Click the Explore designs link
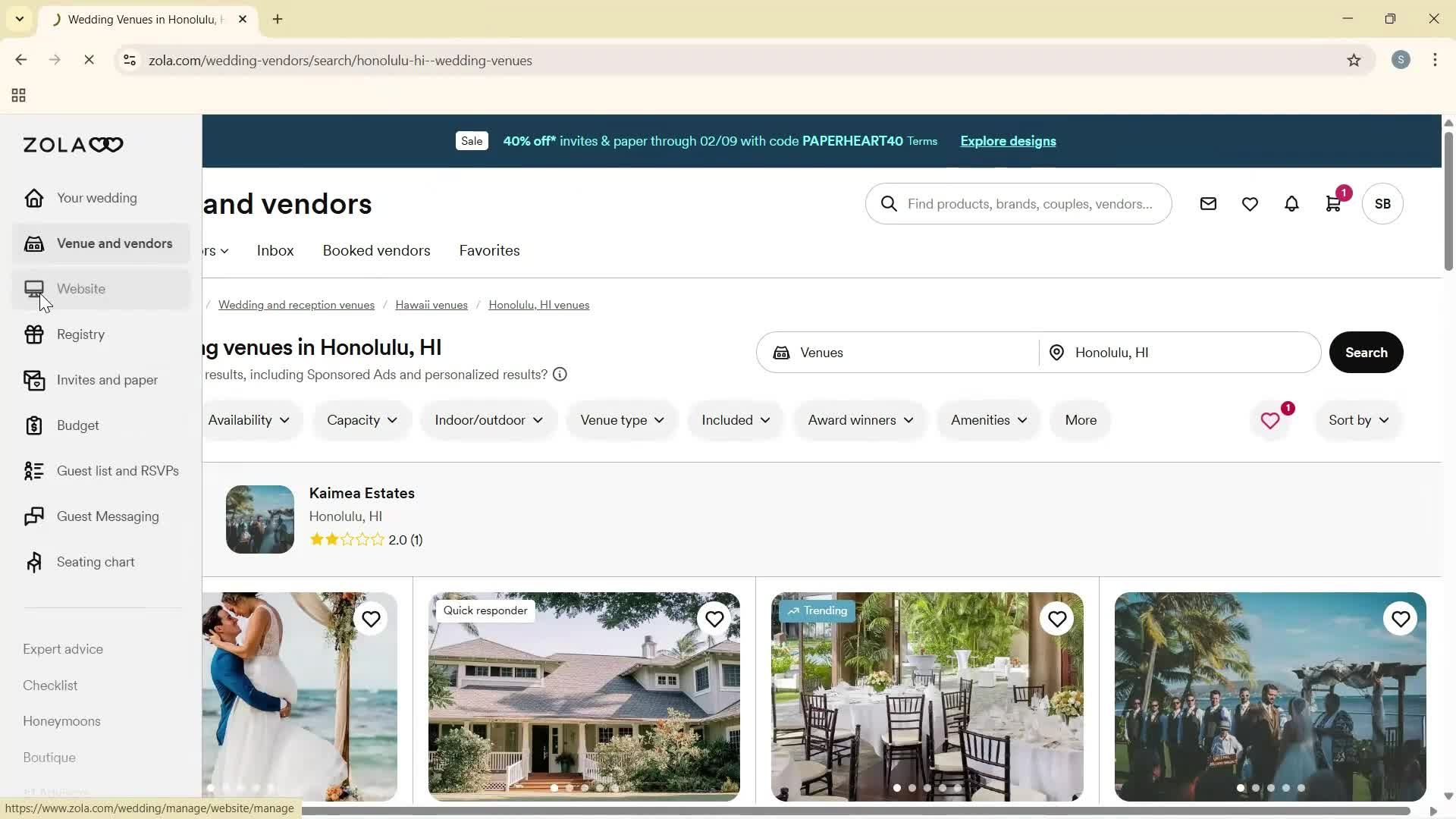This screenshot has width=1456, height=819. (x=1007, y=141)
